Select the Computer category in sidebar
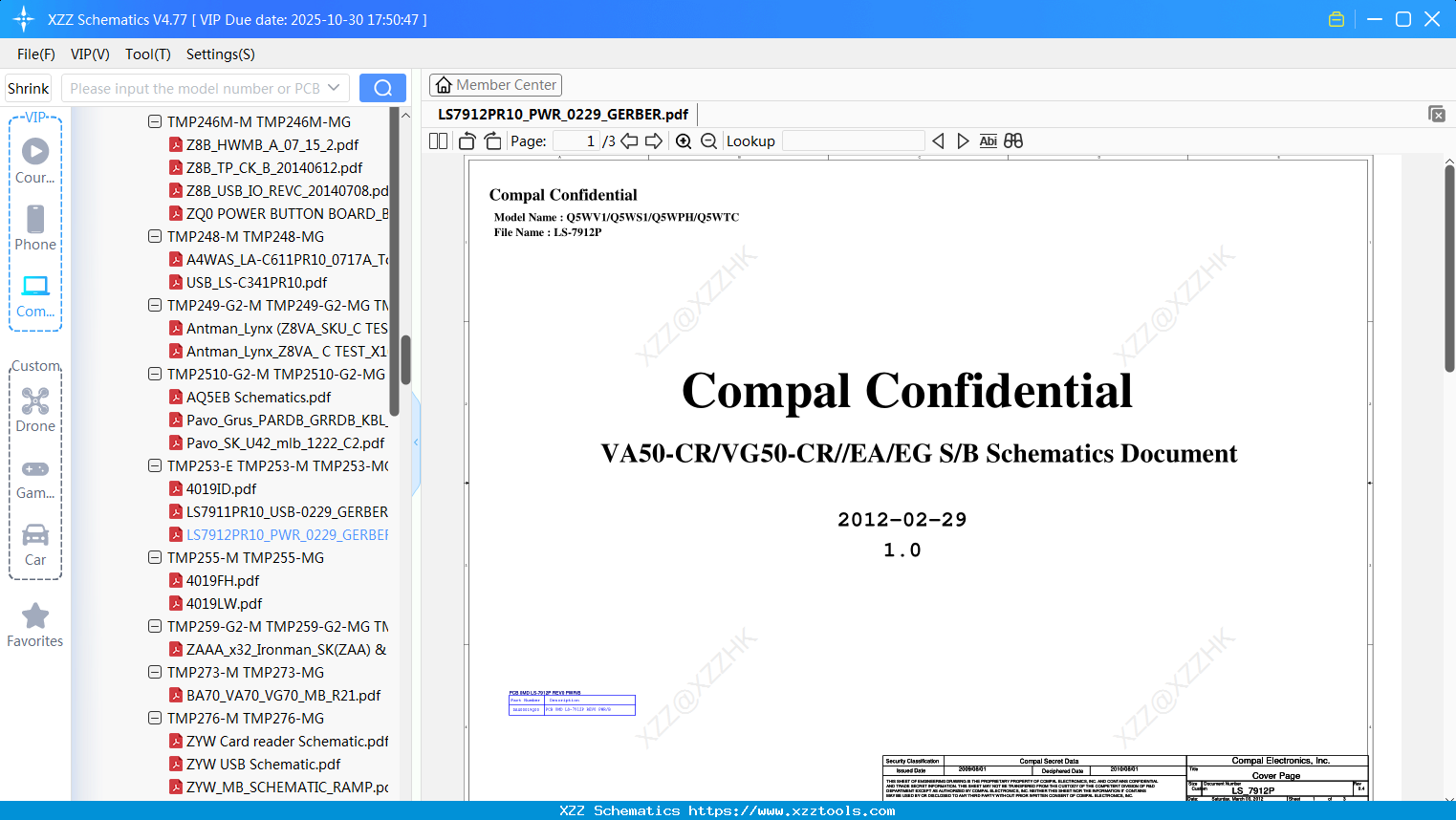Image resolution: width=1456 pixels, height=820 pixels. pyautogui.click(x=35, y=295)
